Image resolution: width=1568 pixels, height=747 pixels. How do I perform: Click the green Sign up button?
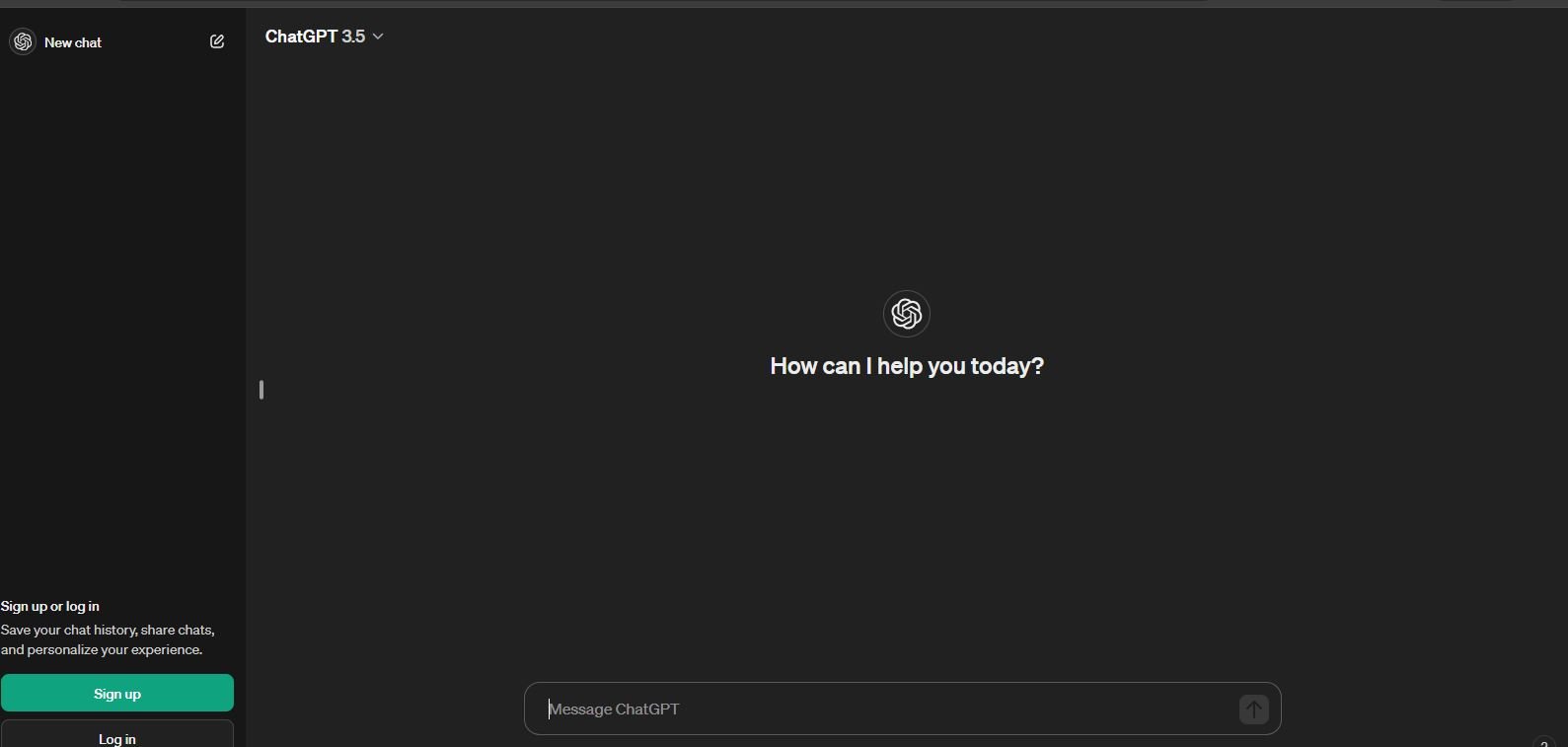[x=117, y=694]
